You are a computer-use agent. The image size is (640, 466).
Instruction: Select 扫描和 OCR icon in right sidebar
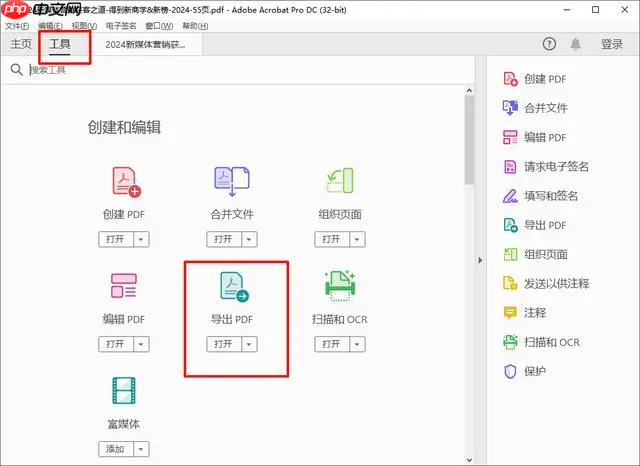[510, 342]
